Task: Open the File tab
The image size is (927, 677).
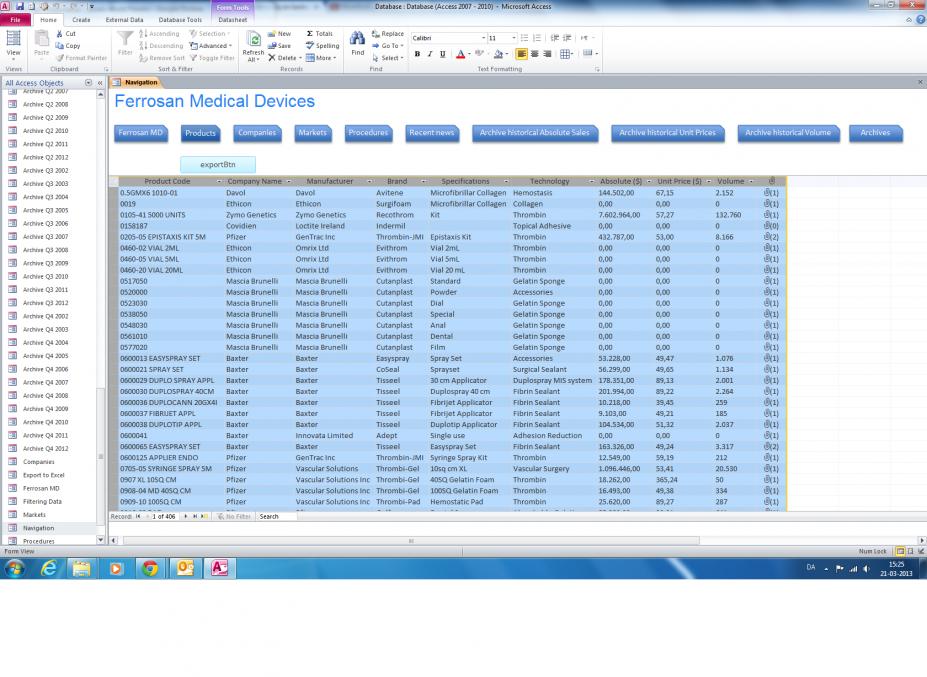Action: 15,20
